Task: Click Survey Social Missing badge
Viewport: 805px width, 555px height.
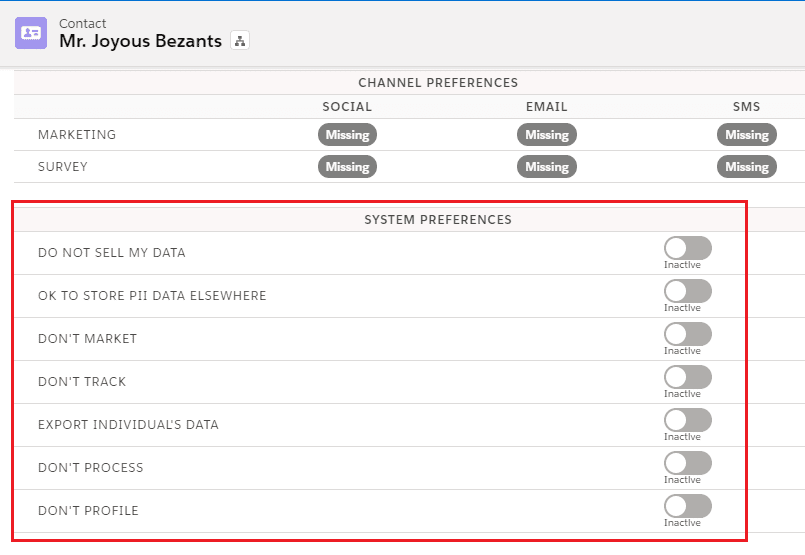Action: tap(347, 167)
